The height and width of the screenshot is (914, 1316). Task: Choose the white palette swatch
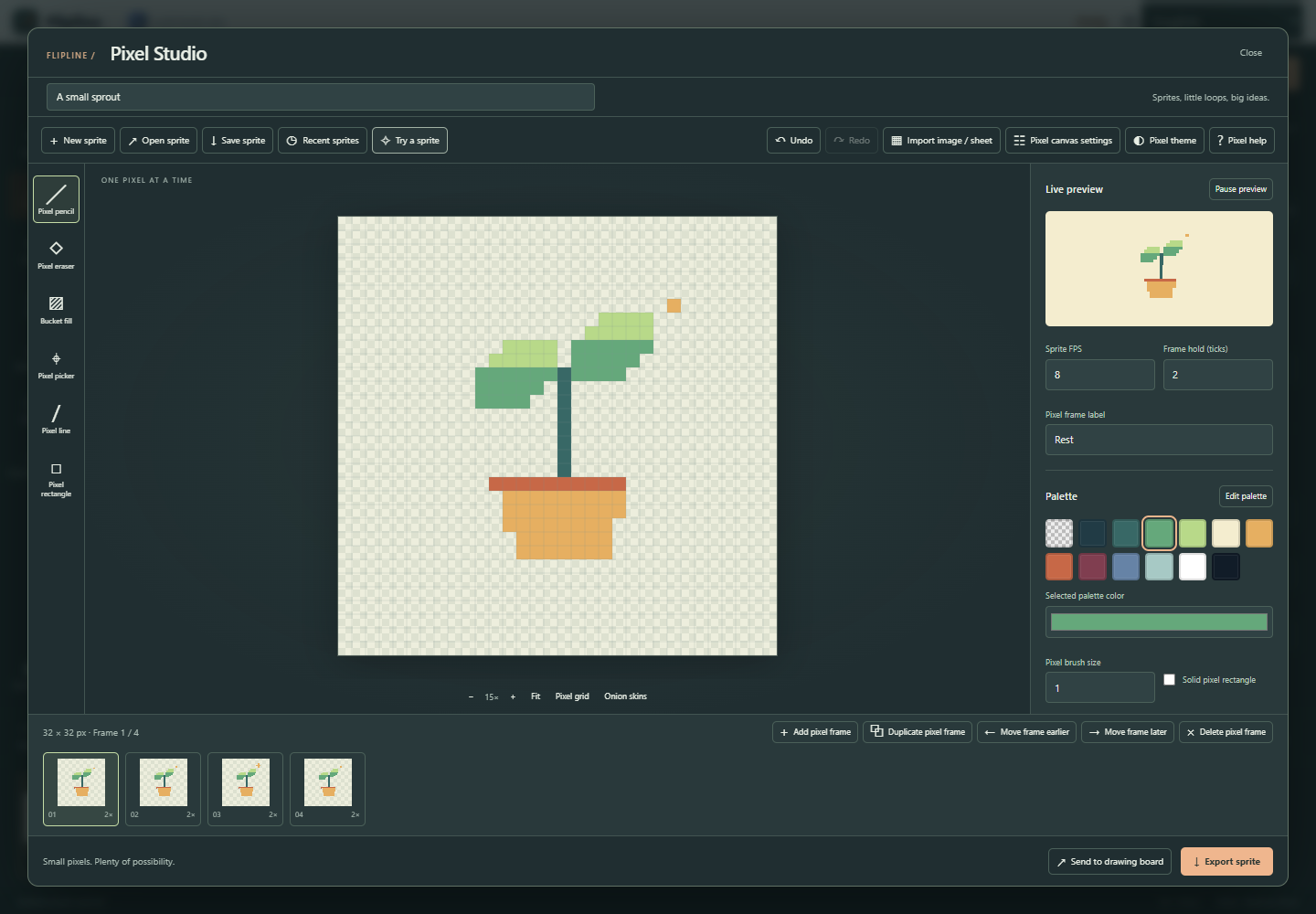(1193, 567)
